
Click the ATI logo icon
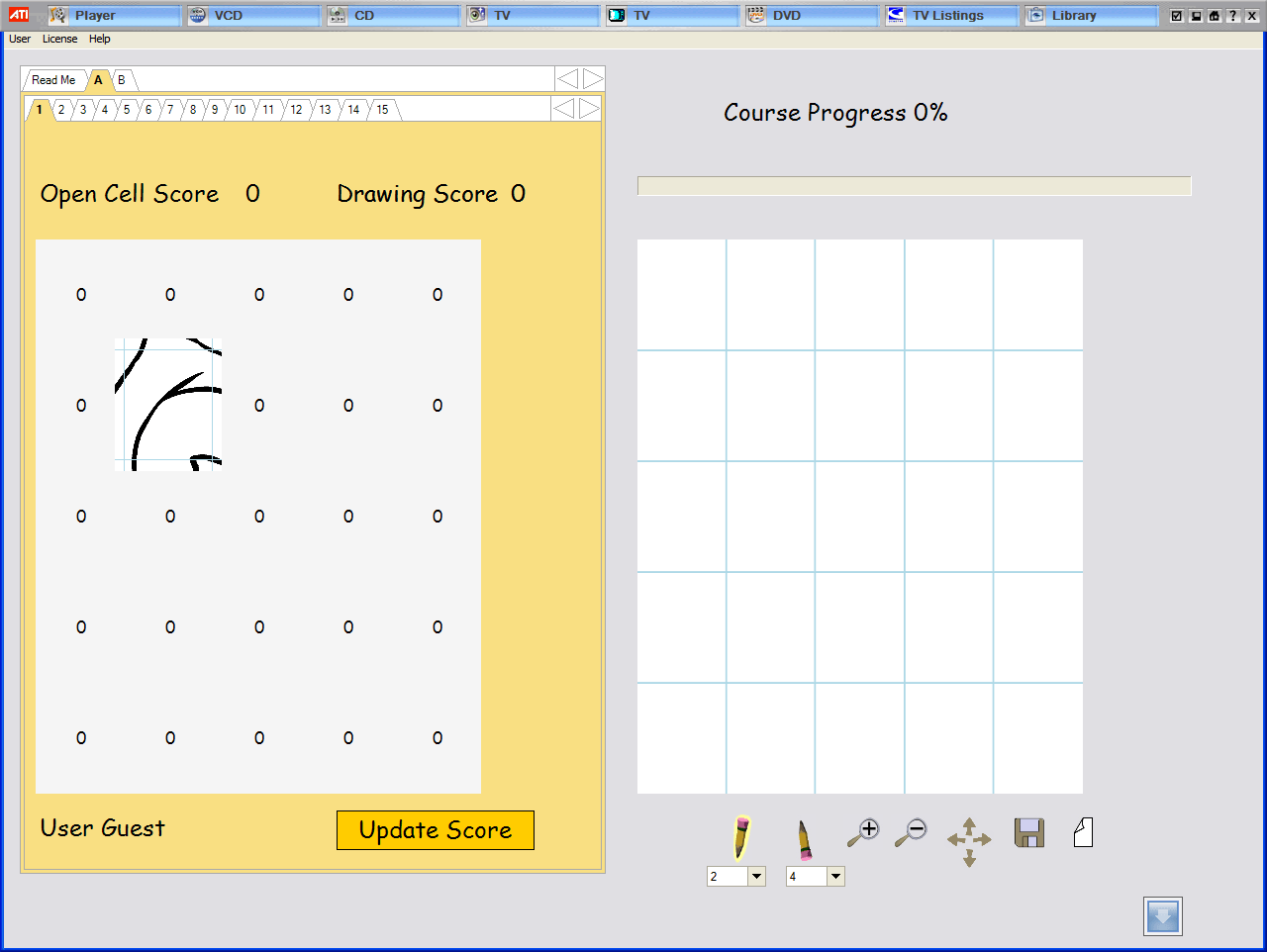(x=20, y=15)
